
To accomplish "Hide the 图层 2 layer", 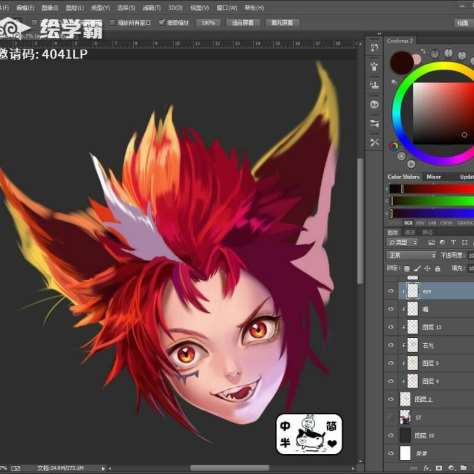I will pyautogui.click(x=391, y=399).
